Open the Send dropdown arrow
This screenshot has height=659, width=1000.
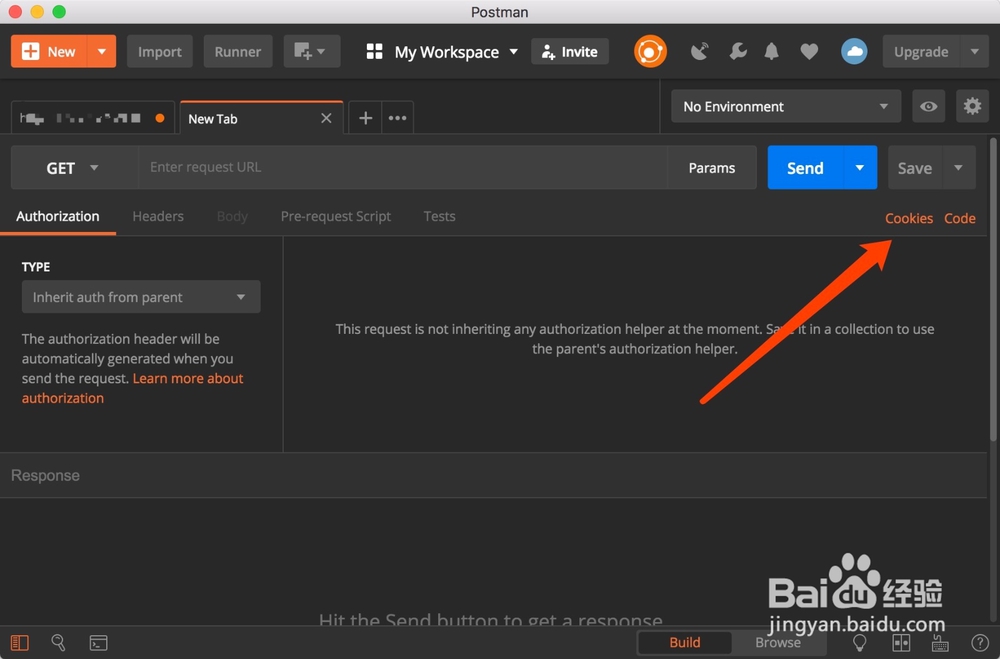click(860, 167)
